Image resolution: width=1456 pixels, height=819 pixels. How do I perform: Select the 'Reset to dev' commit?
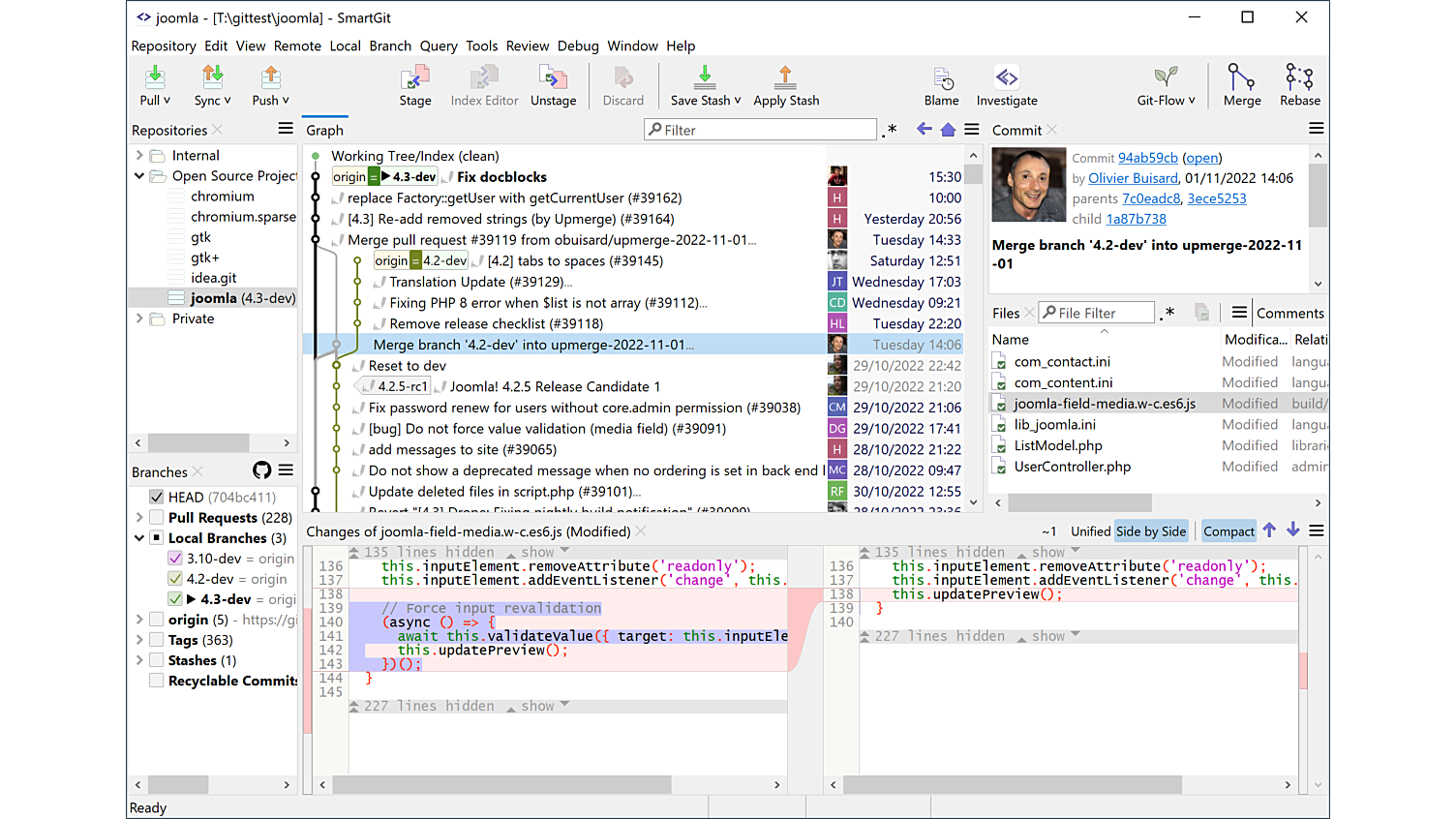tap(408, 365)
